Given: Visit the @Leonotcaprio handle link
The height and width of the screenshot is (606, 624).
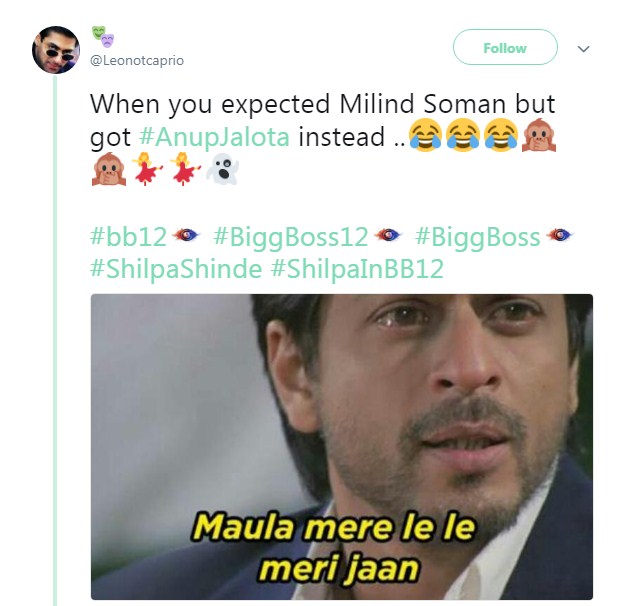Looking at the screenshot, I should (137, 60).
